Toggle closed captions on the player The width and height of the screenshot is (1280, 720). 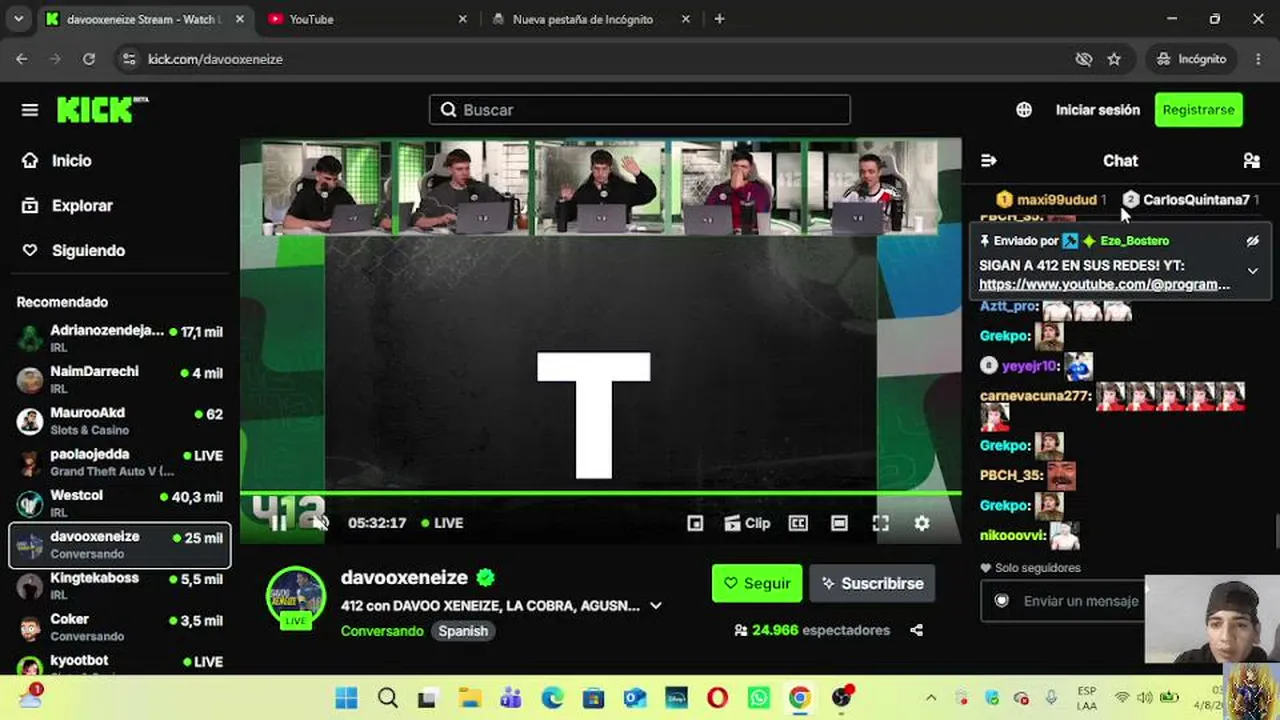[798, 523]
